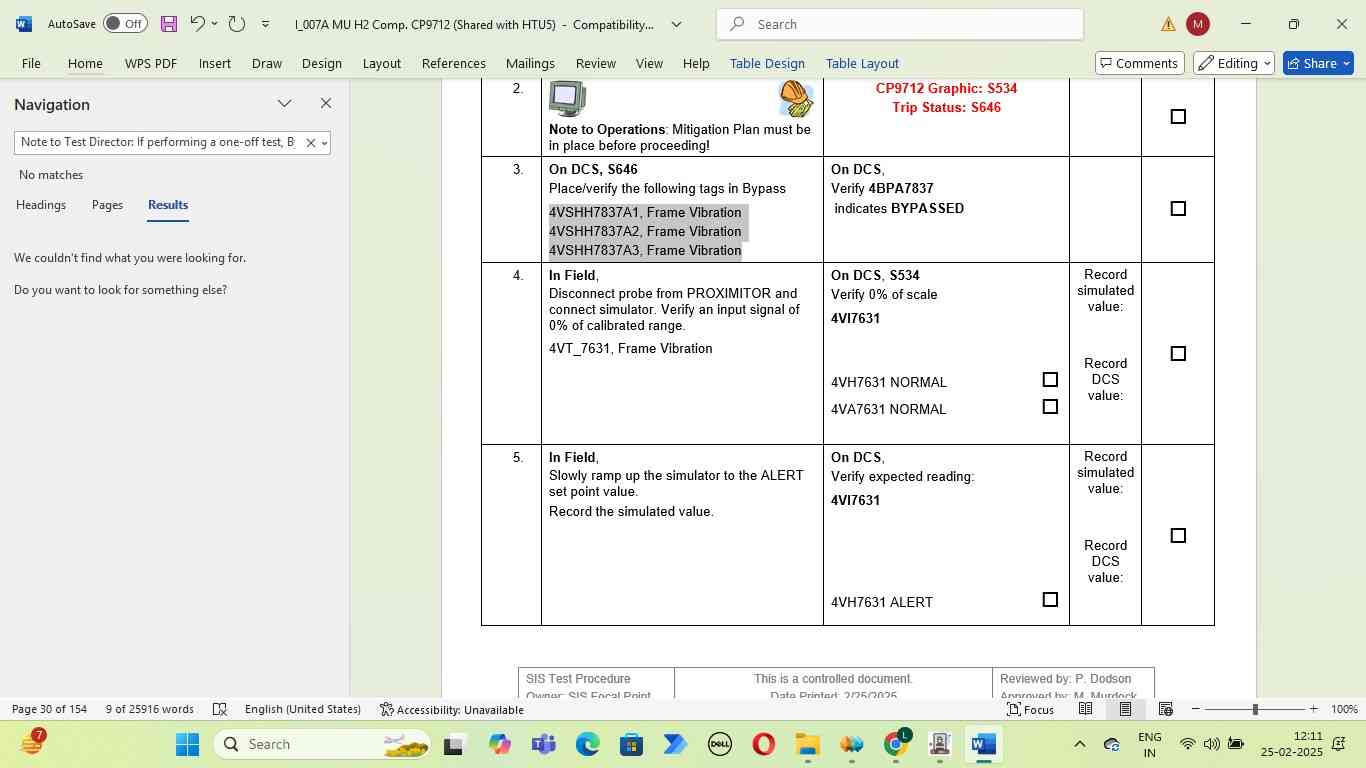Click the zoom out minus button

pos(1195,709)
